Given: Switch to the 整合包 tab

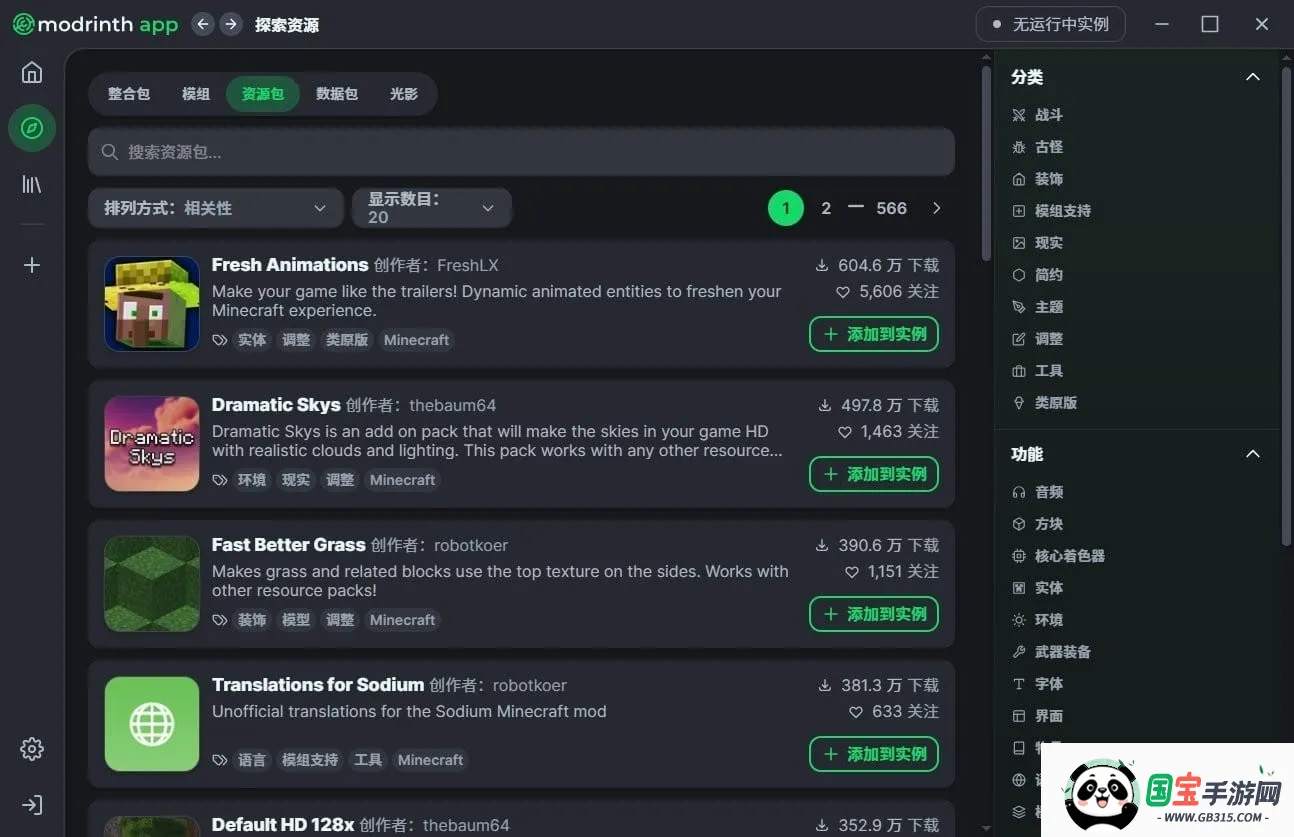Looking at the screenshot, I should pos(129,94).
